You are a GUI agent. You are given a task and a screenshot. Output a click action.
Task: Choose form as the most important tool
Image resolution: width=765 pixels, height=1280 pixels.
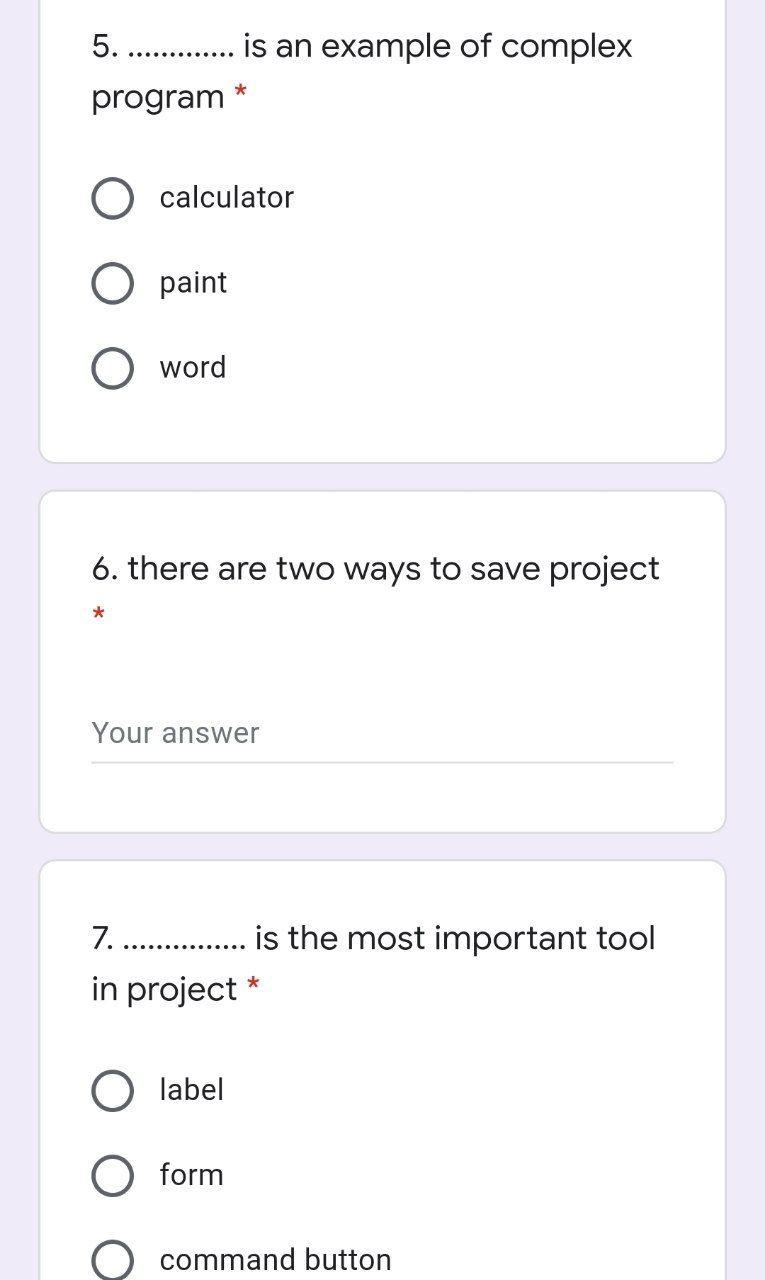[112, 1175]
